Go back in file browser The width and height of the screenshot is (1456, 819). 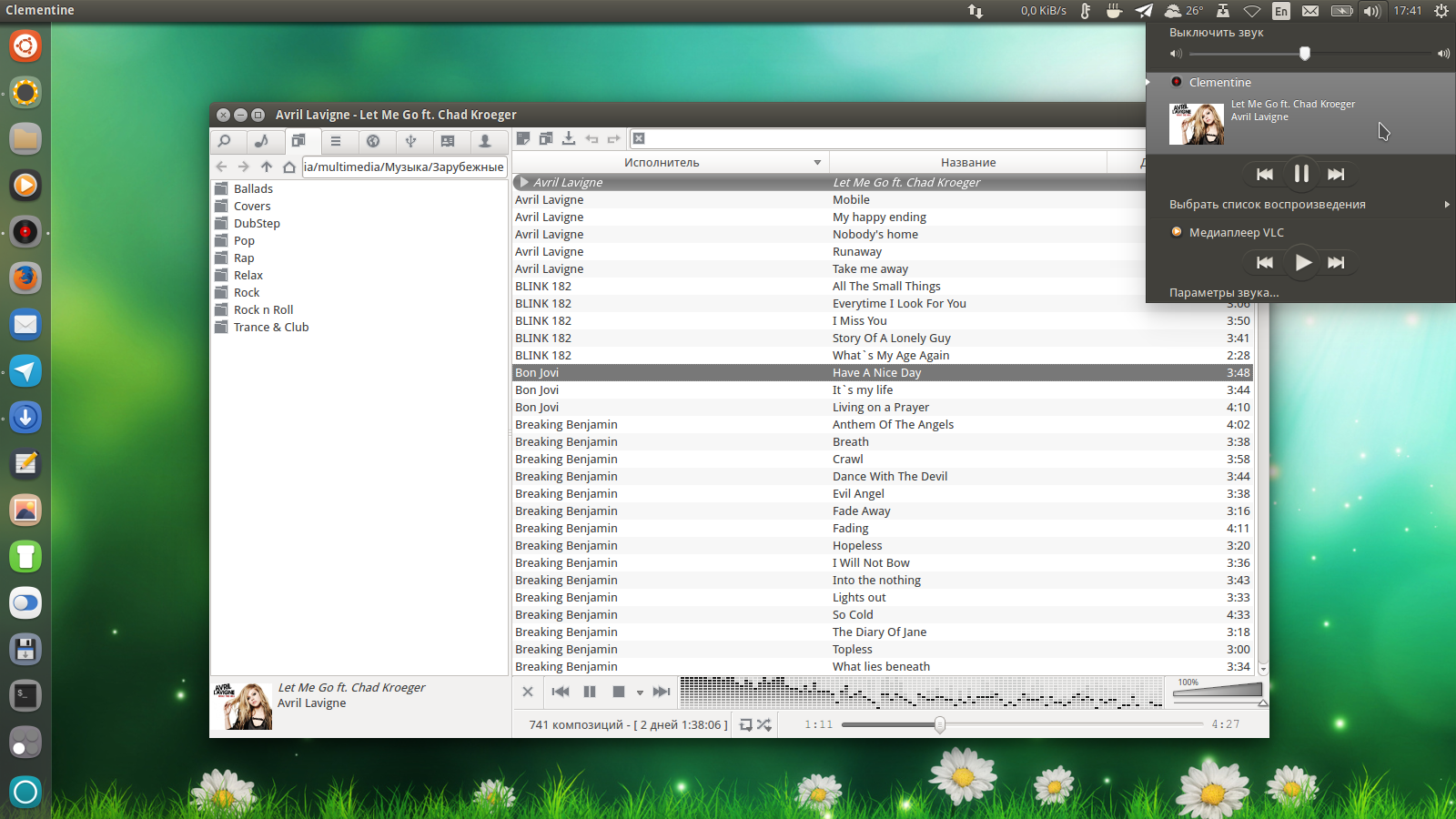pyautogui.click(x=221, y=167)
